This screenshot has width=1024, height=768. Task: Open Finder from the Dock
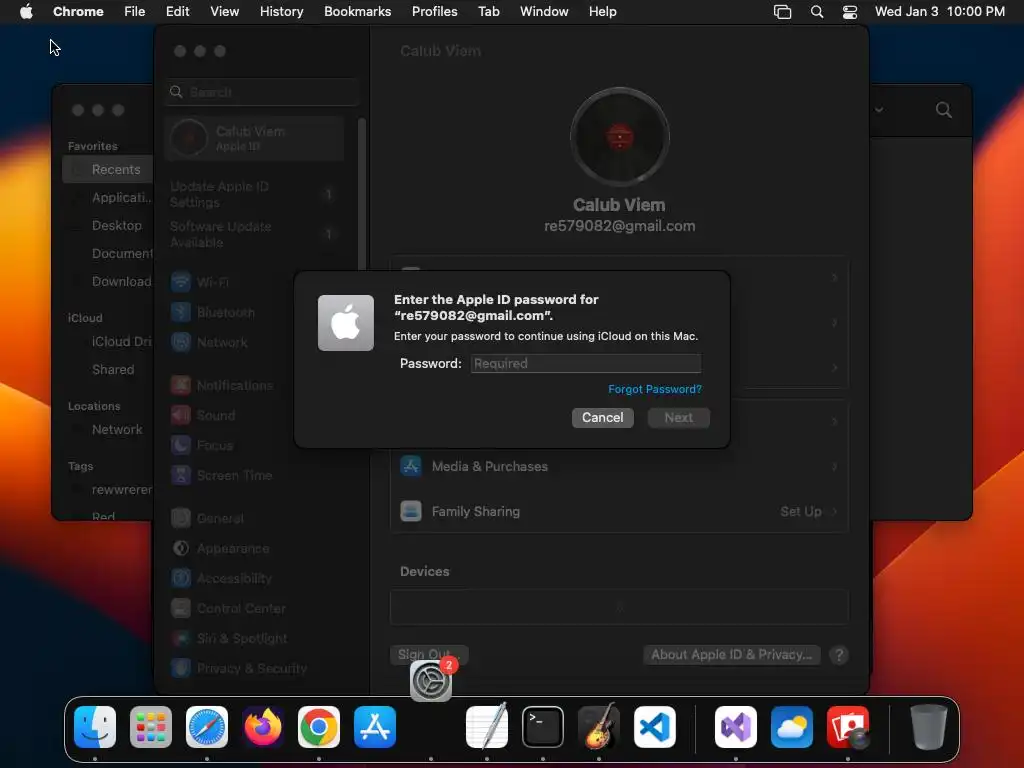click(95, 727)
